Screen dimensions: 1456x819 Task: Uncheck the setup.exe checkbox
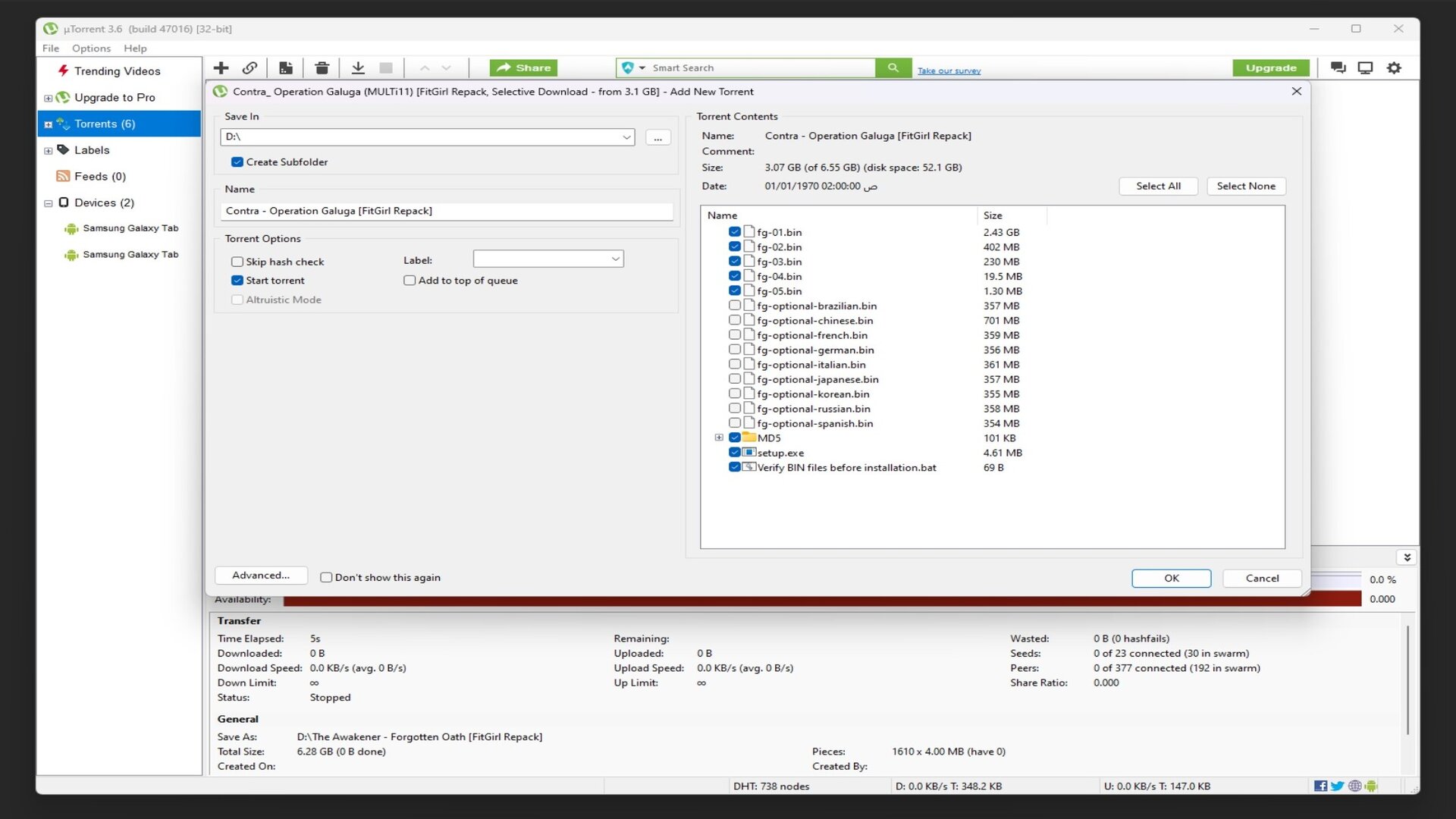click(x=734, y=453)
